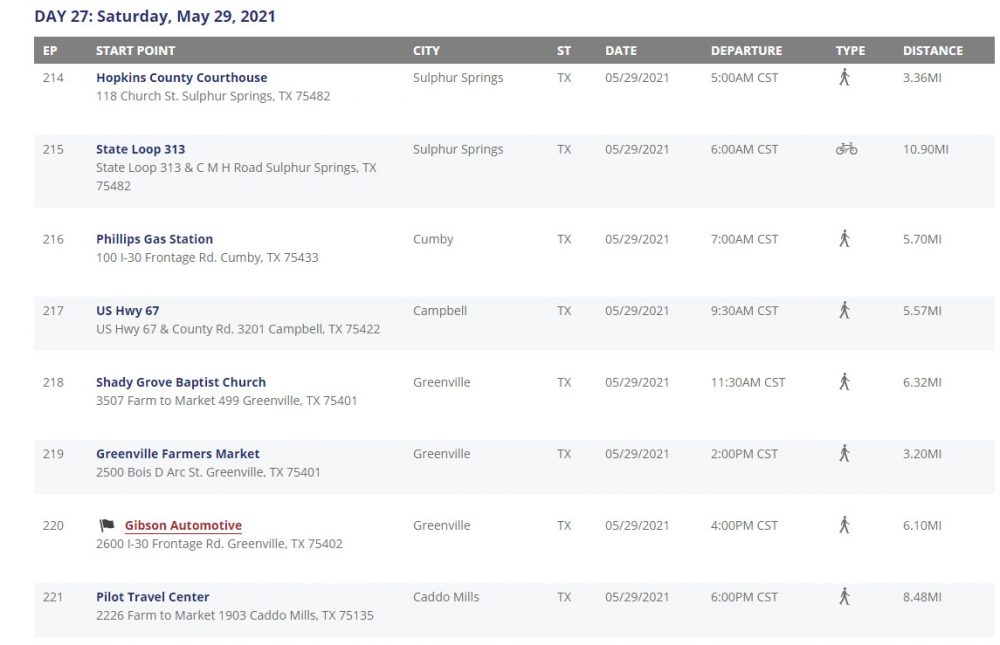Select Shady Grove Baptist Church entry
The height and width of the screenshot is (645, 1000).
tap(181, 382)
